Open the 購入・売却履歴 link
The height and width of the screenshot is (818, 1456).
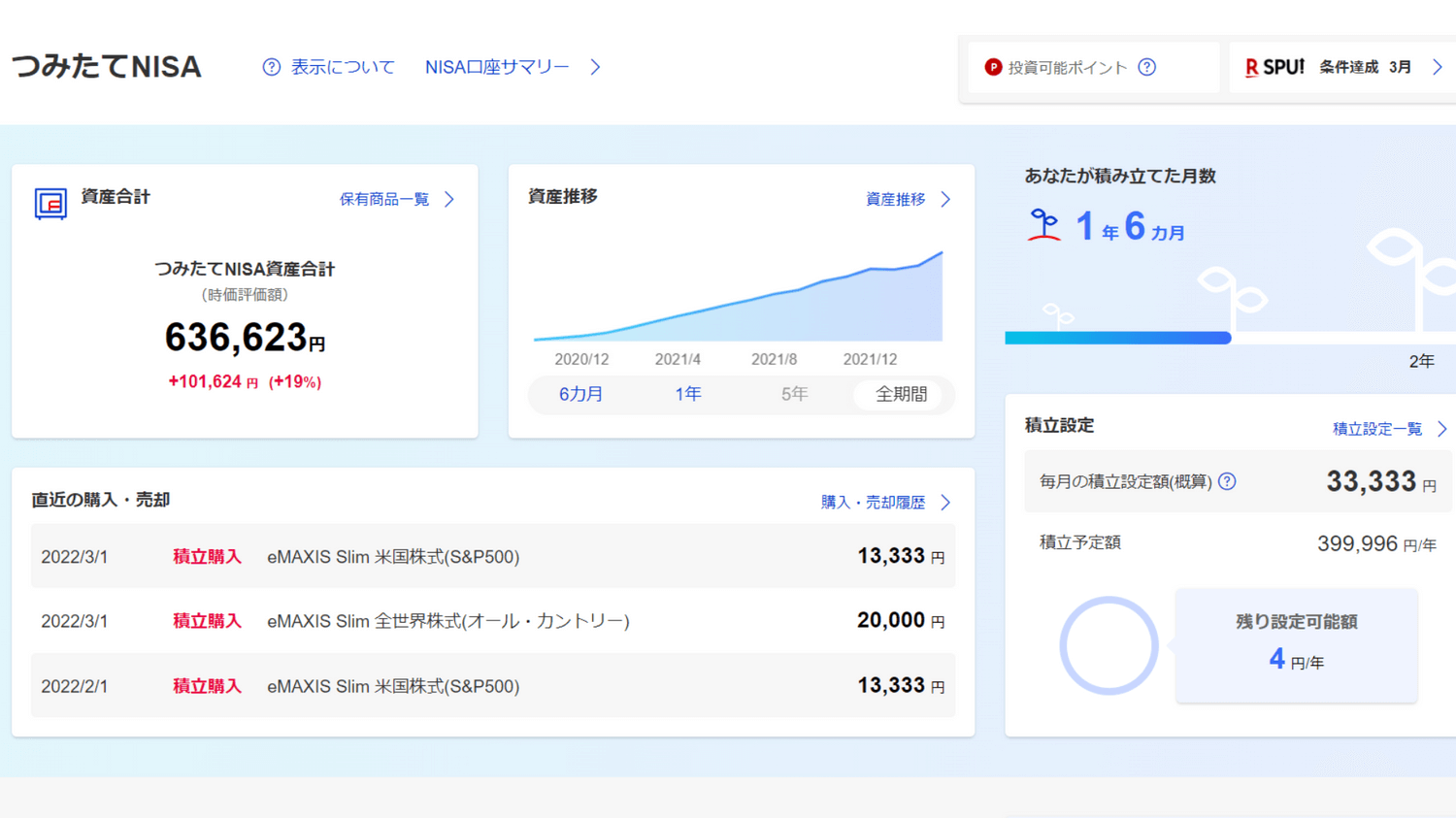[x=873, y=502]
